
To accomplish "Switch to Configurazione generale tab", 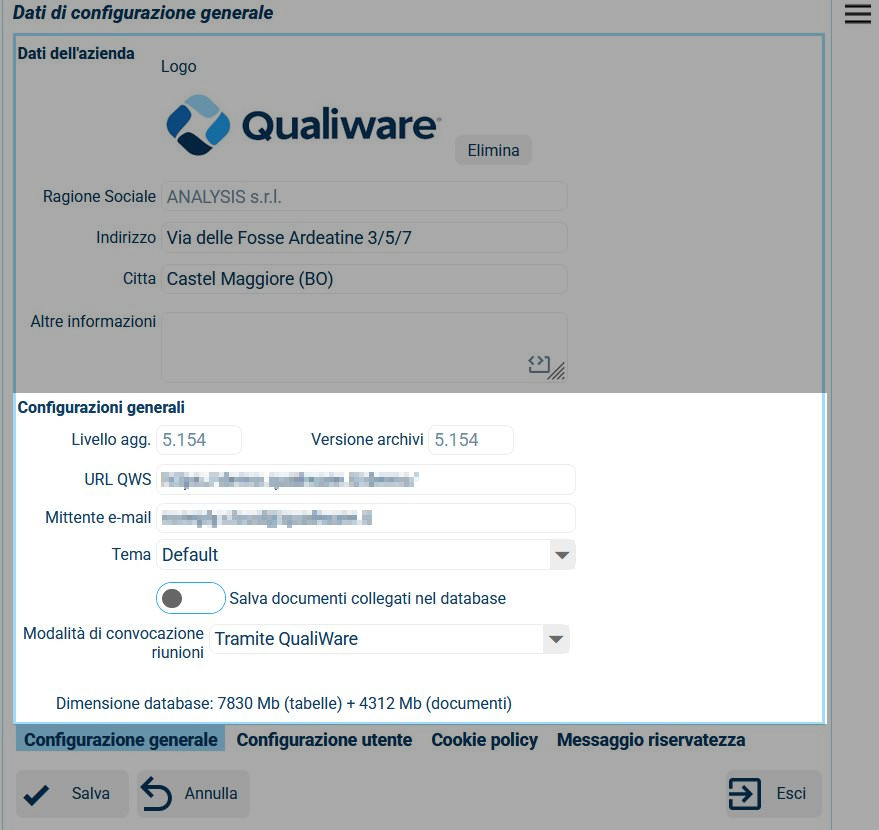I will [x=121, y=740].
